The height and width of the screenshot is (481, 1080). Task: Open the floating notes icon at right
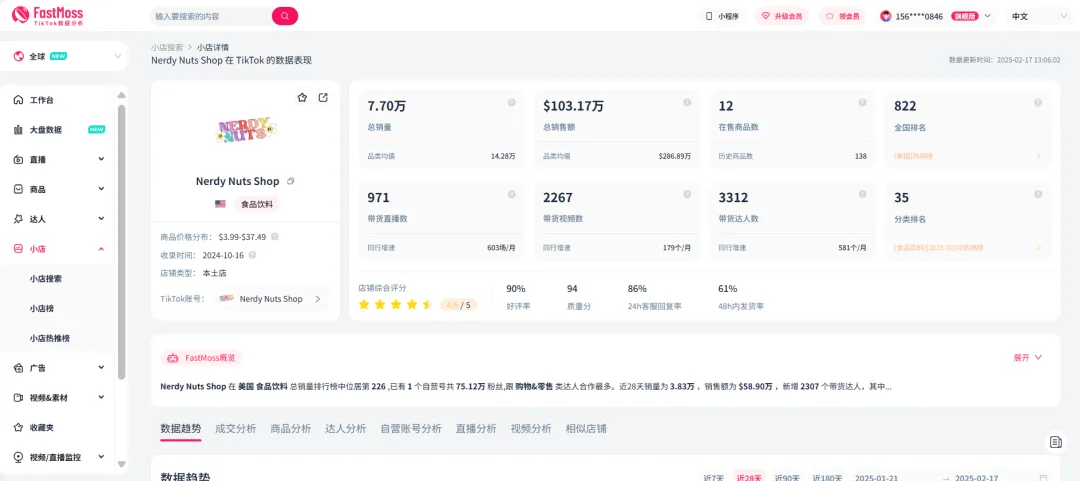point(1055,442)
